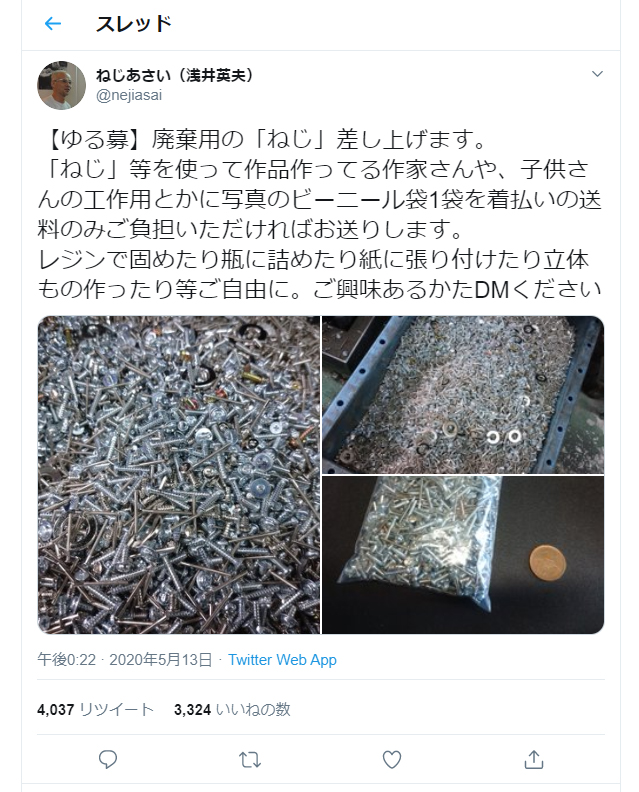Retweet using the arrows icon
Image resolution: width=639 pixels, height=792 pixels.
250,759
